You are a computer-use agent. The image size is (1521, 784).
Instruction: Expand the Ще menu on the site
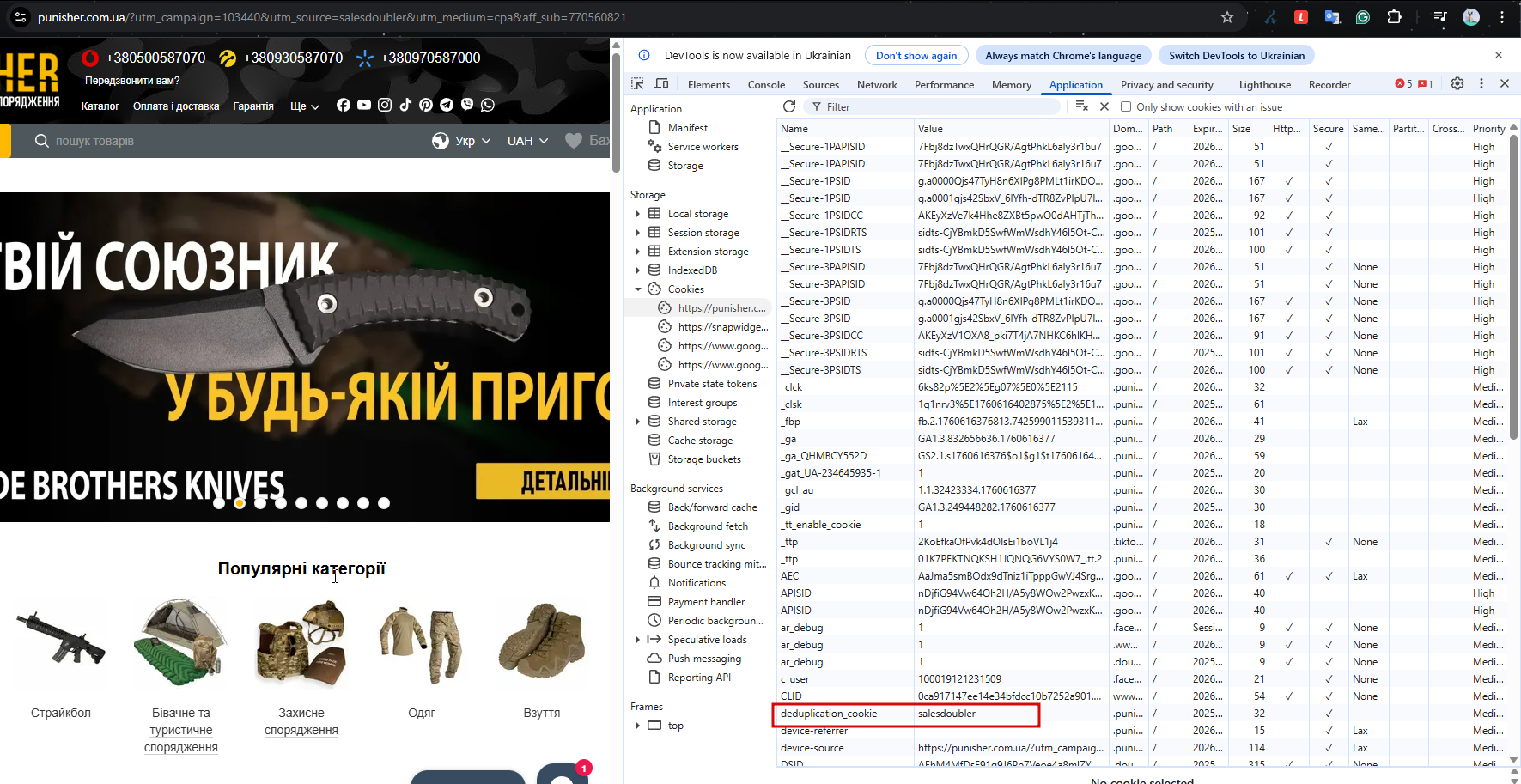(x=305, y=106)
